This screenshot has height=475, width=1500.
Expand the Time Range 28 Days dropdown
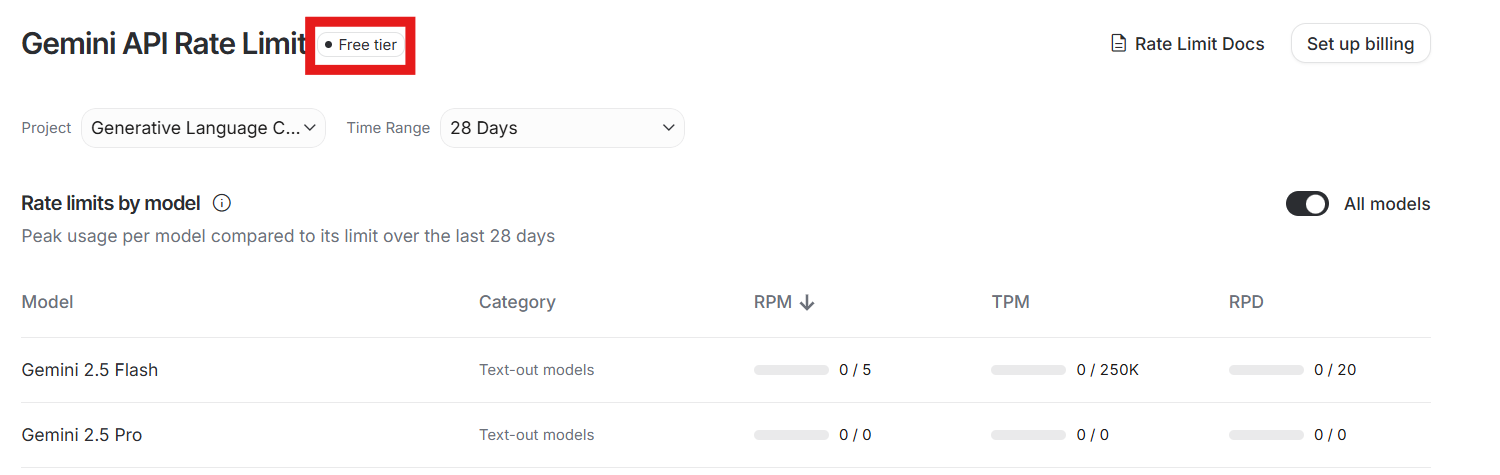562,128
